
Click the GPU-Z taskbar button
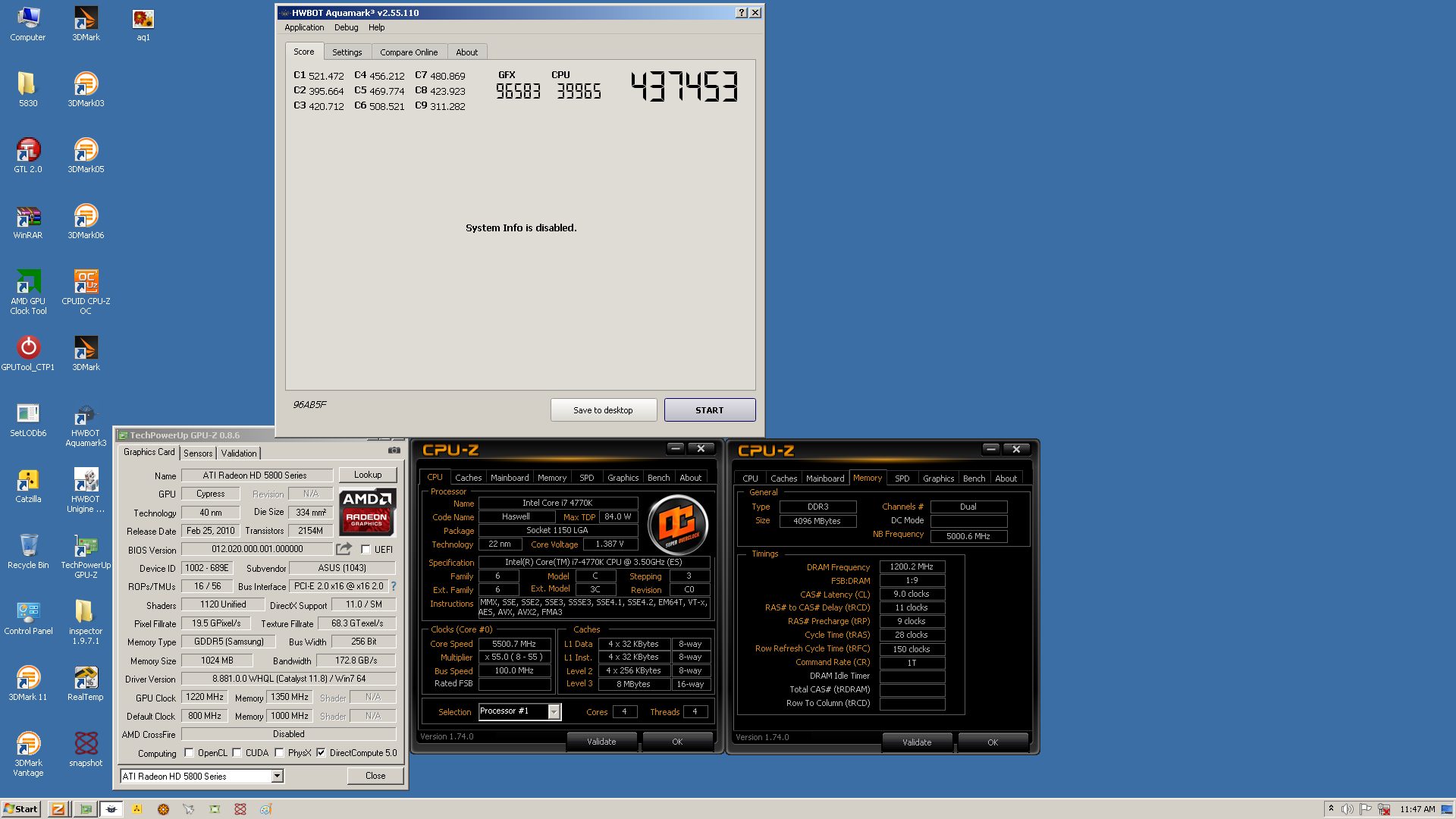tap(86, 809)
